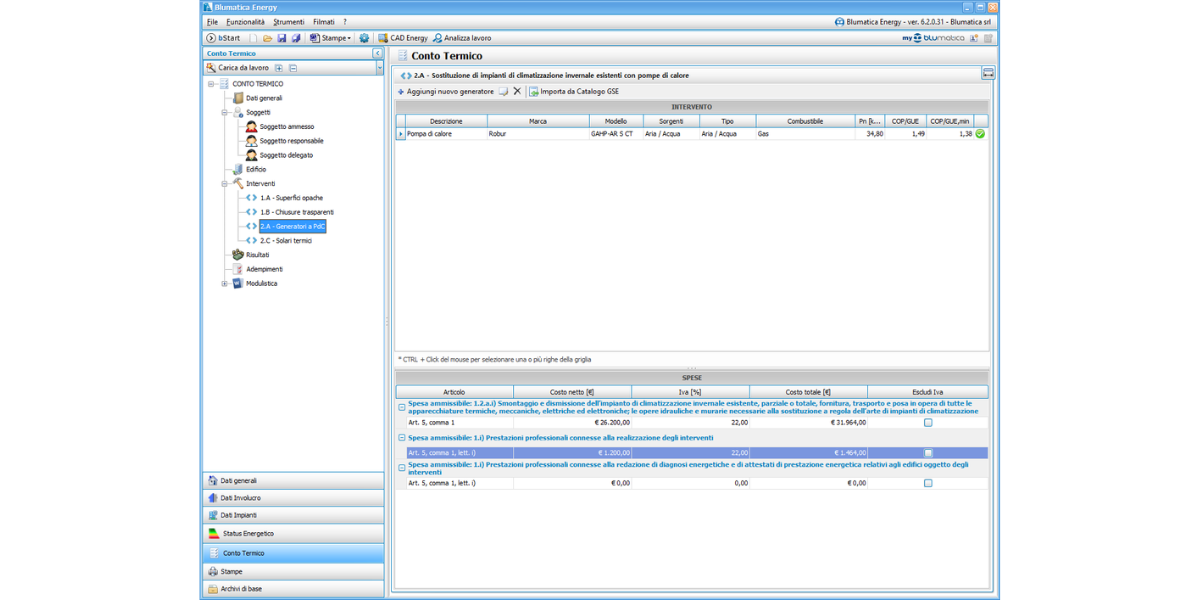Click the notes icon at toolbar far right
The width and height of the screenshot is (1200, 600).
(x=988, y=38)
